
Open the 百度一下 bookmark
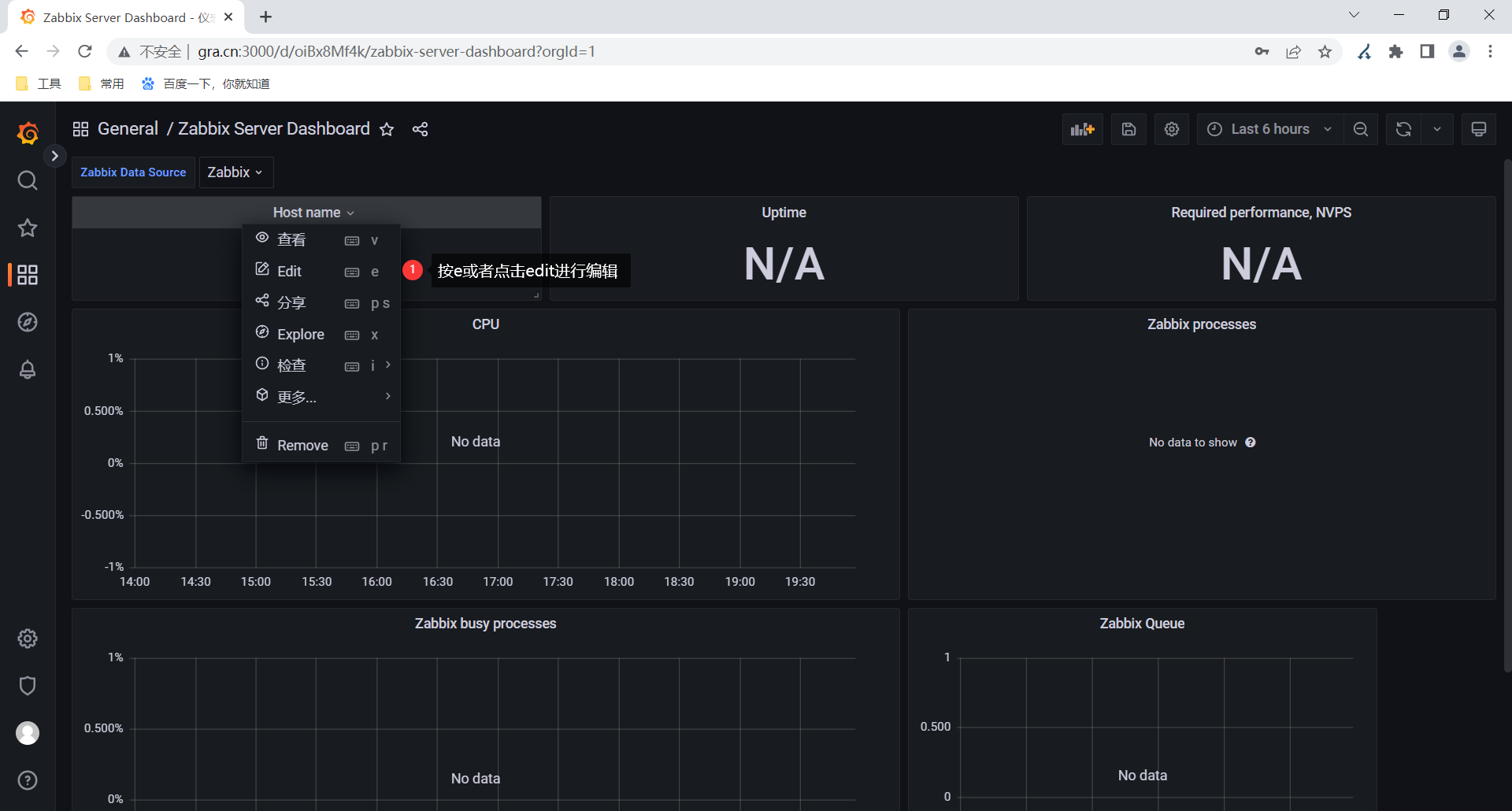206,83
